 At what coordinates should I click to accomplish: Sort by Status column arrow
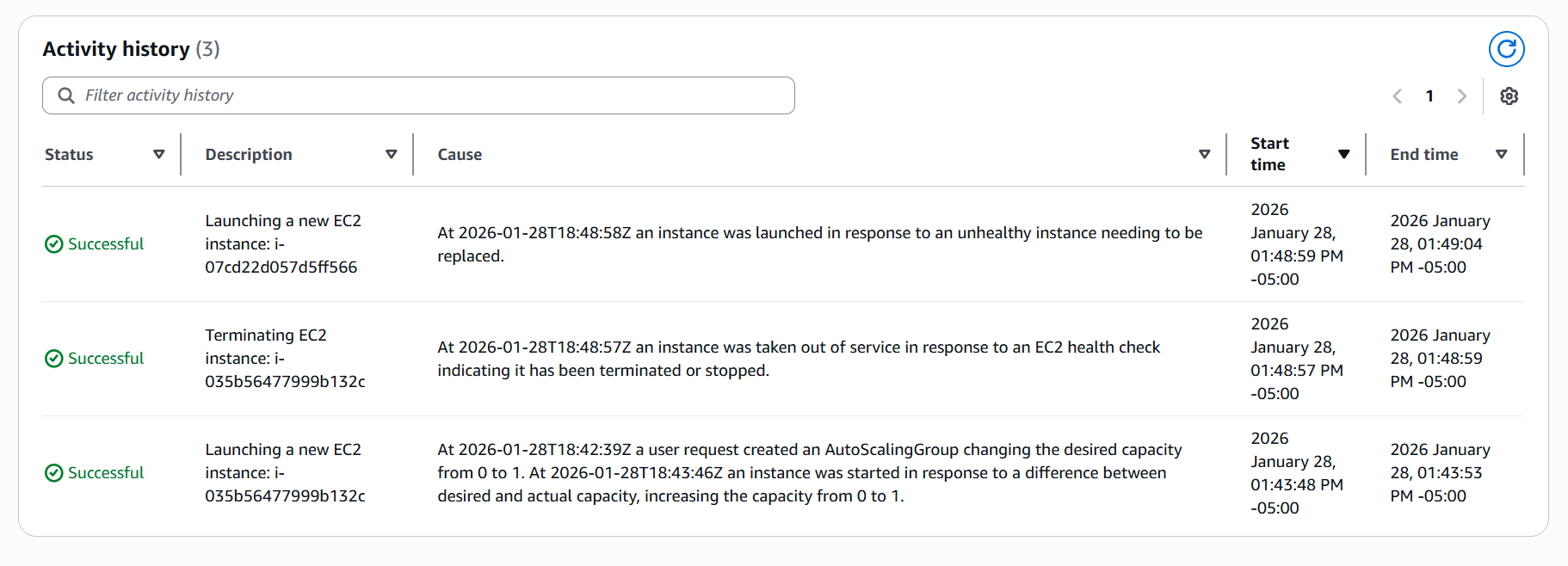click(x=159, y=155)
